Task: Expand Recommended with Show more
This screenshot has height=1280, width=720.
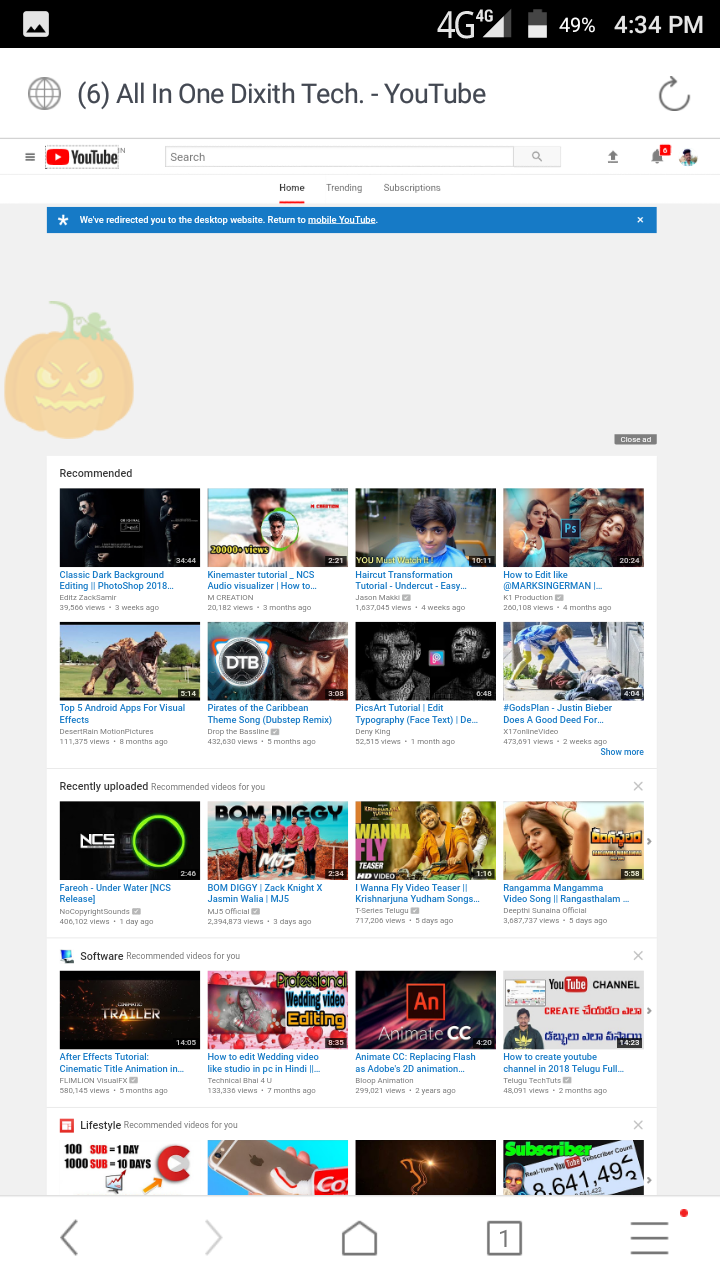Action: 621,752
